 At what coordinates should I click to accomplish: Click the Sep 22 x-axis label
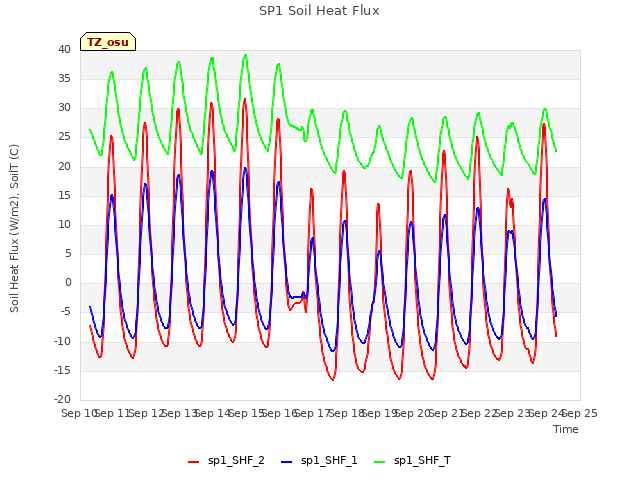click(480, 413)
